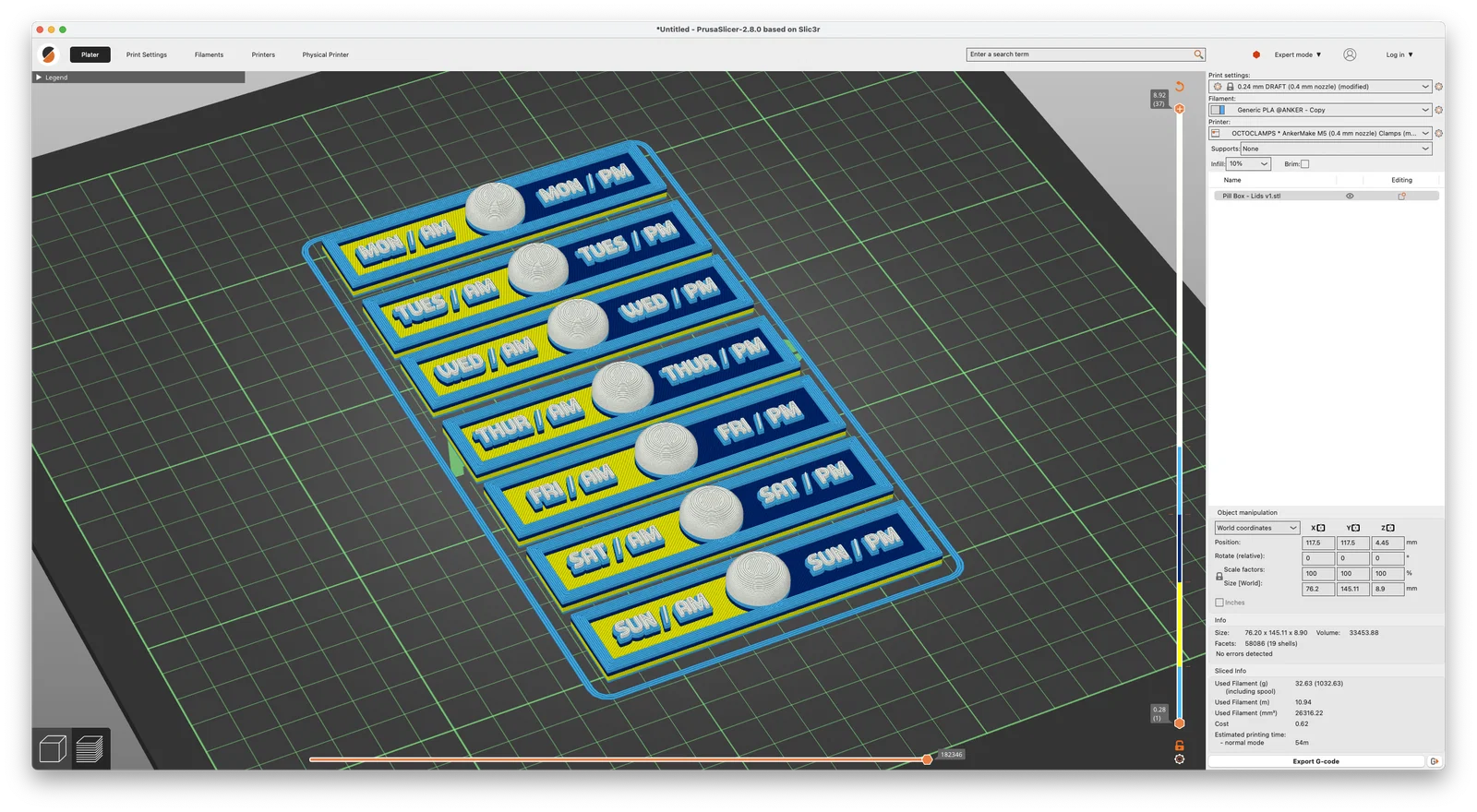
Task: Edit printer preset via gear icon
Action: [x=1438, y=133]
